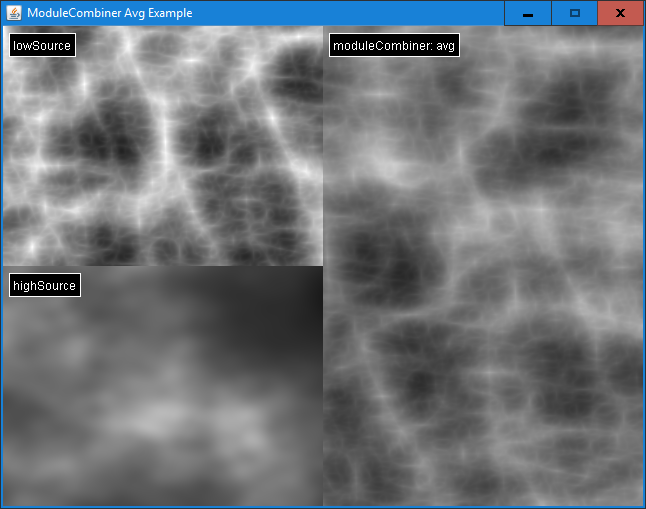646x509 pixels.
Task: Click the top-right corner of moduleCombiner image
Action: pos(634,34)
